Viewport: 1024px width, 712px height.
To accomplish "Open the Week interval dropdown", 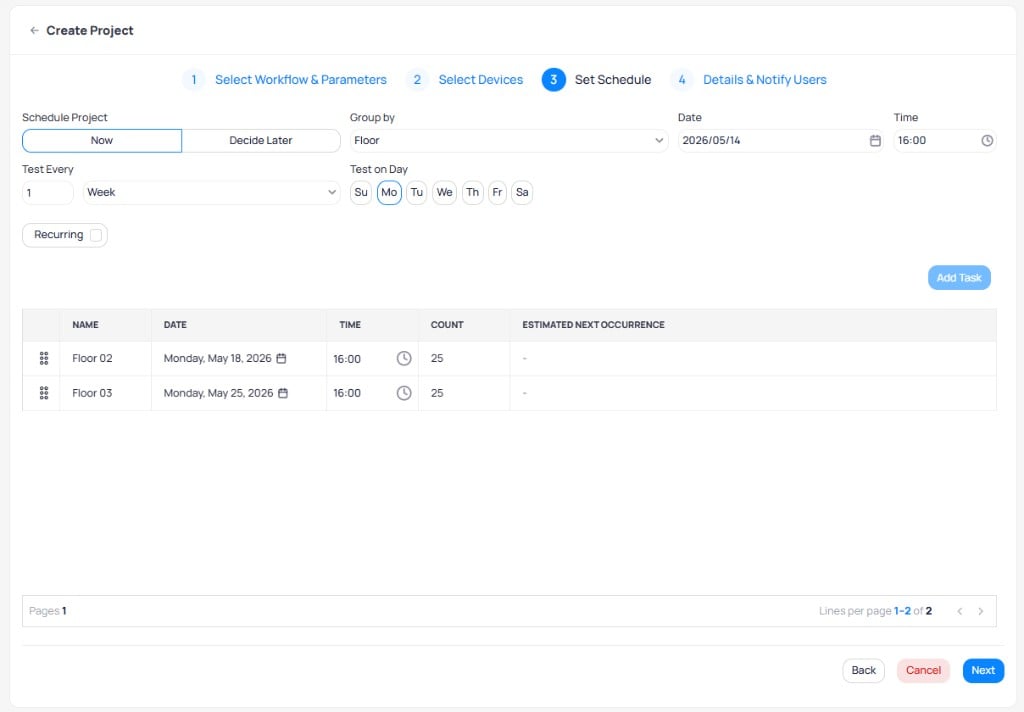I will (212, 193).
